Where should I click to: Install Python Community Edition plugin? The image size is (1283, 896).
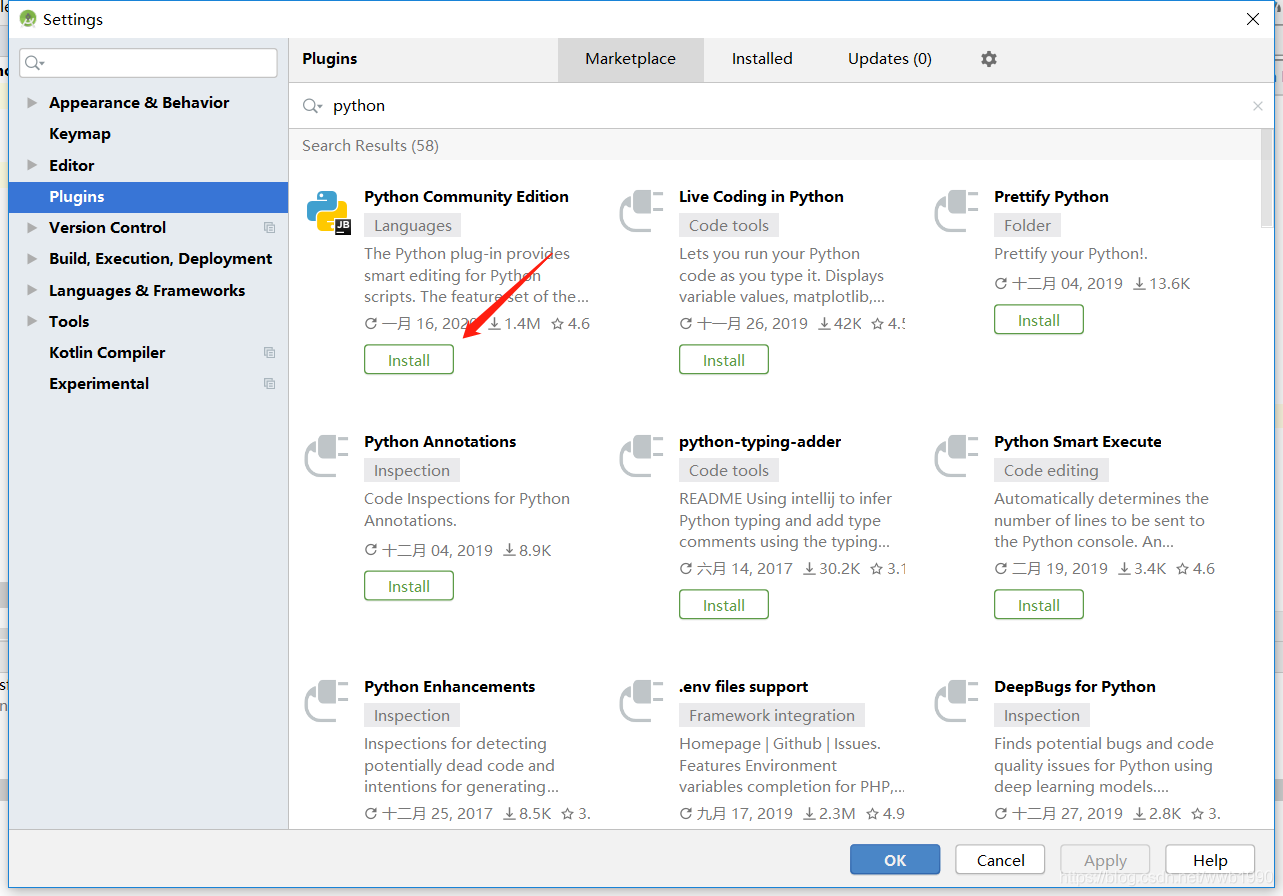tap(409, 360)
